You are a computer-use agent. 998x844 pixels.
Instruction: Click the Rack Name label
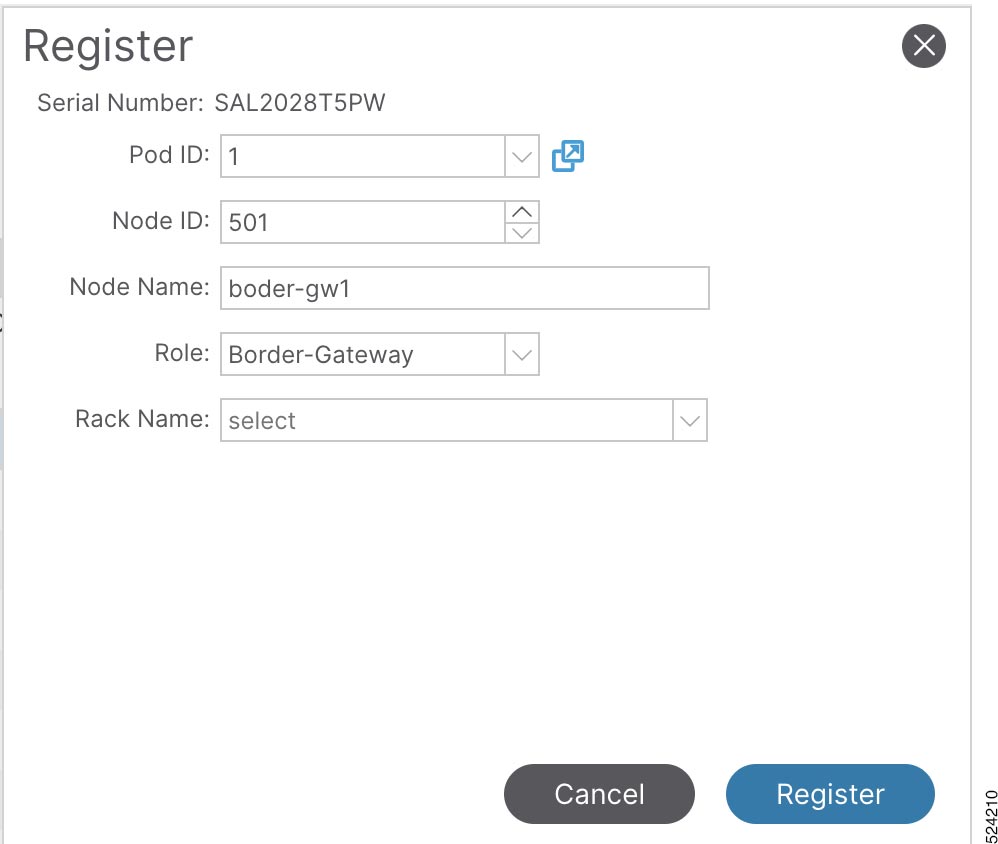coord(143,419)
